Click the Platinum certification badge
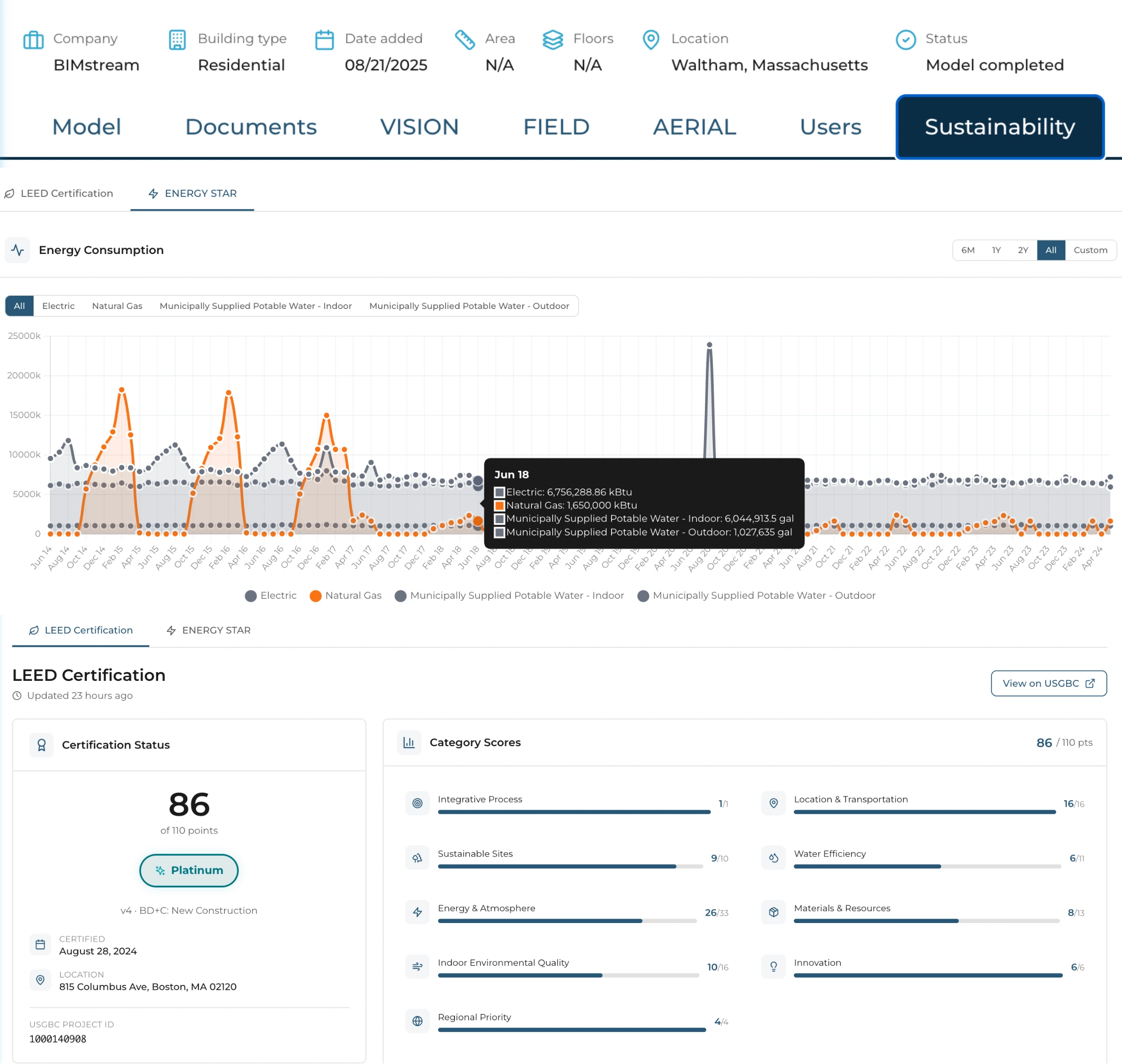Screen dimensions: 1122x1064 pos(189,870)
